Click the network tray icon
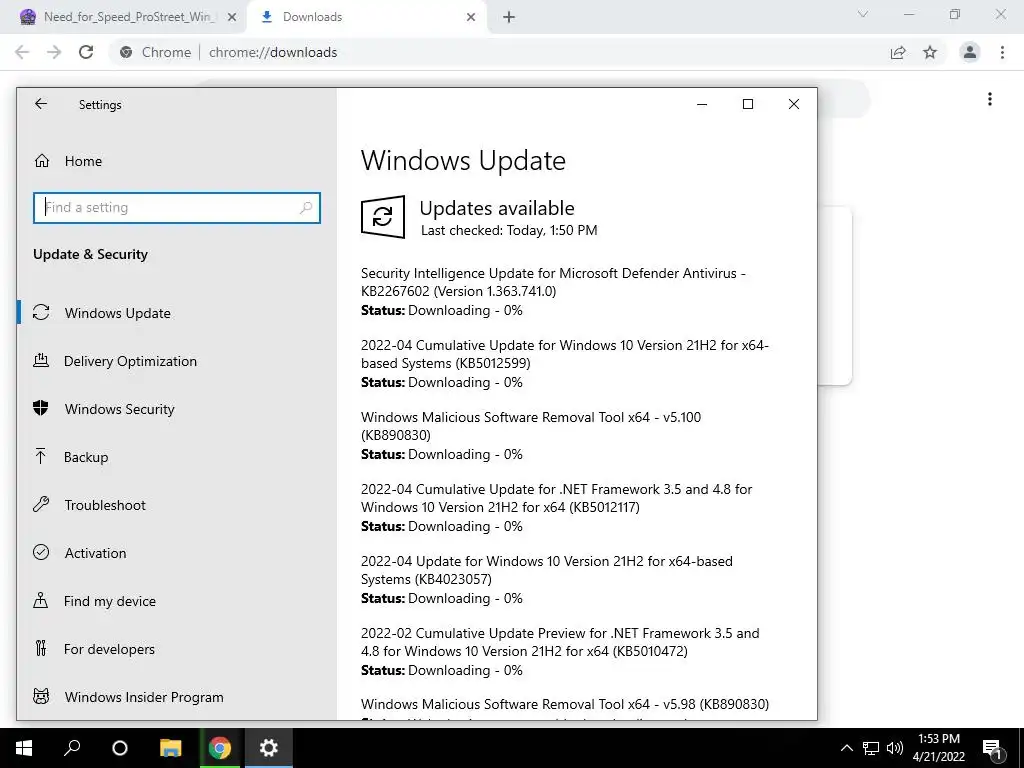The width and height of the screenshot is (1024, 768). [x=871, y=748]
